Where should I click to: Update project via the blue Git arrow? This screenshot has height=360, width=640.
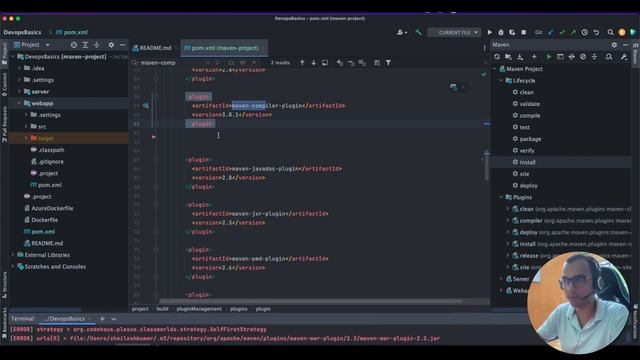click(551, 32)
